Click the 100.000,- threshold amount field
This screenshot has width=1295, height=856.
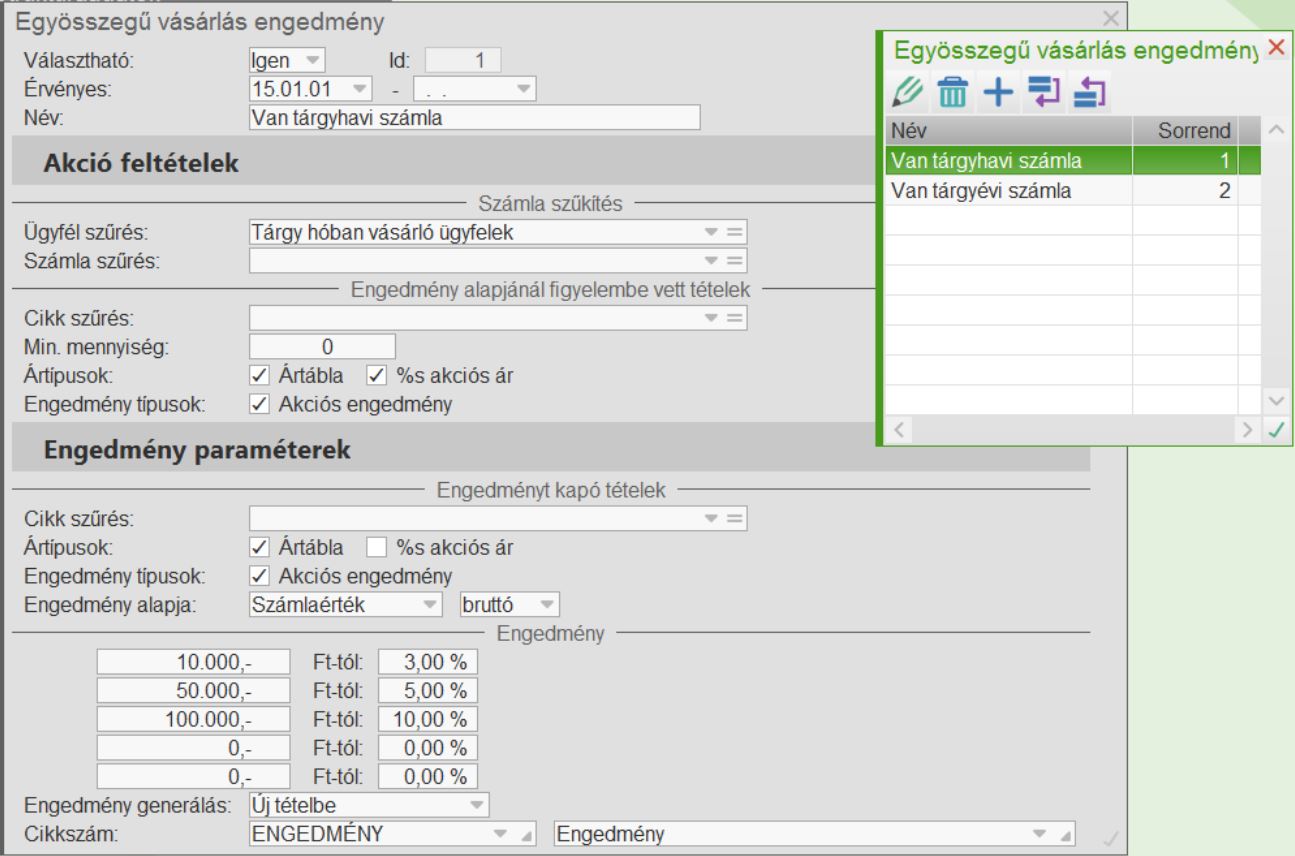tap(194, 719)
